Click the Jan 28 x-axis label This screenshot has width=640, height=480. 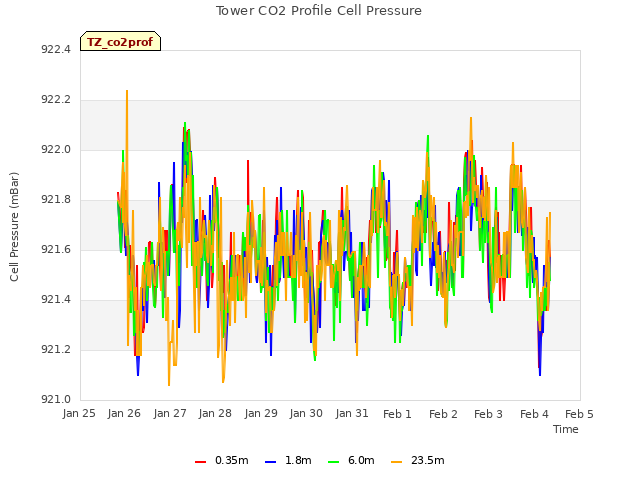click(215, 414)
